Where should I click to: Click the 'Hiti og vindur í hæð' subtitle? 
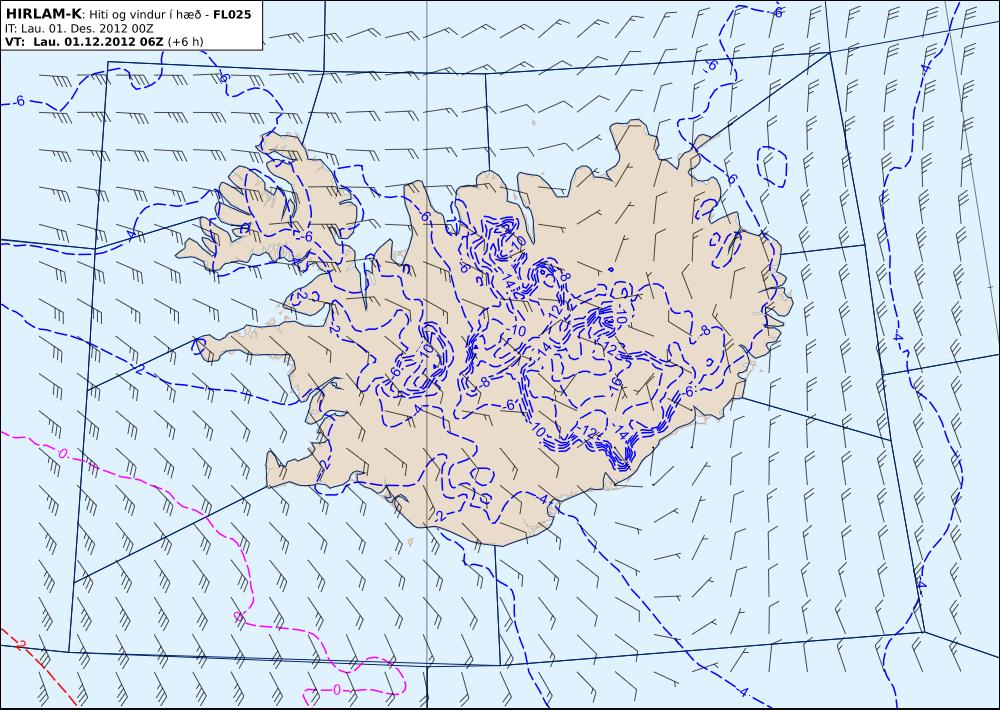coord(144,15)
